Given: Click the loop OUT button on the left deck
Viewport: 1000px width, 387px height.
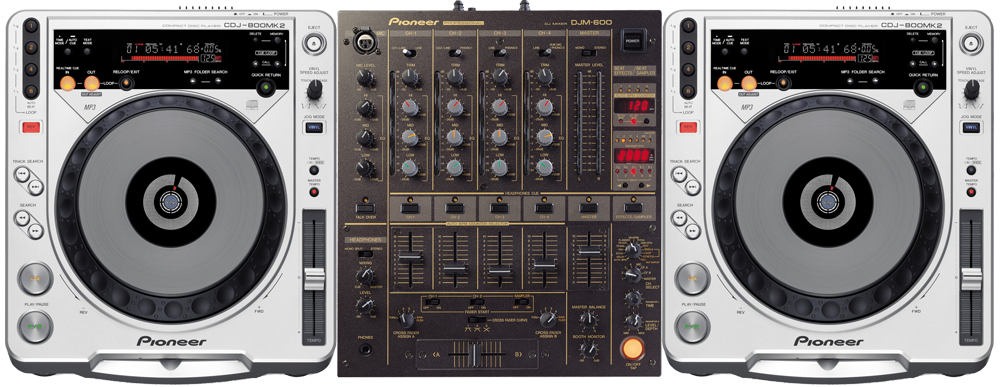Looking at the screenshot, I should [x=92, y=83].
